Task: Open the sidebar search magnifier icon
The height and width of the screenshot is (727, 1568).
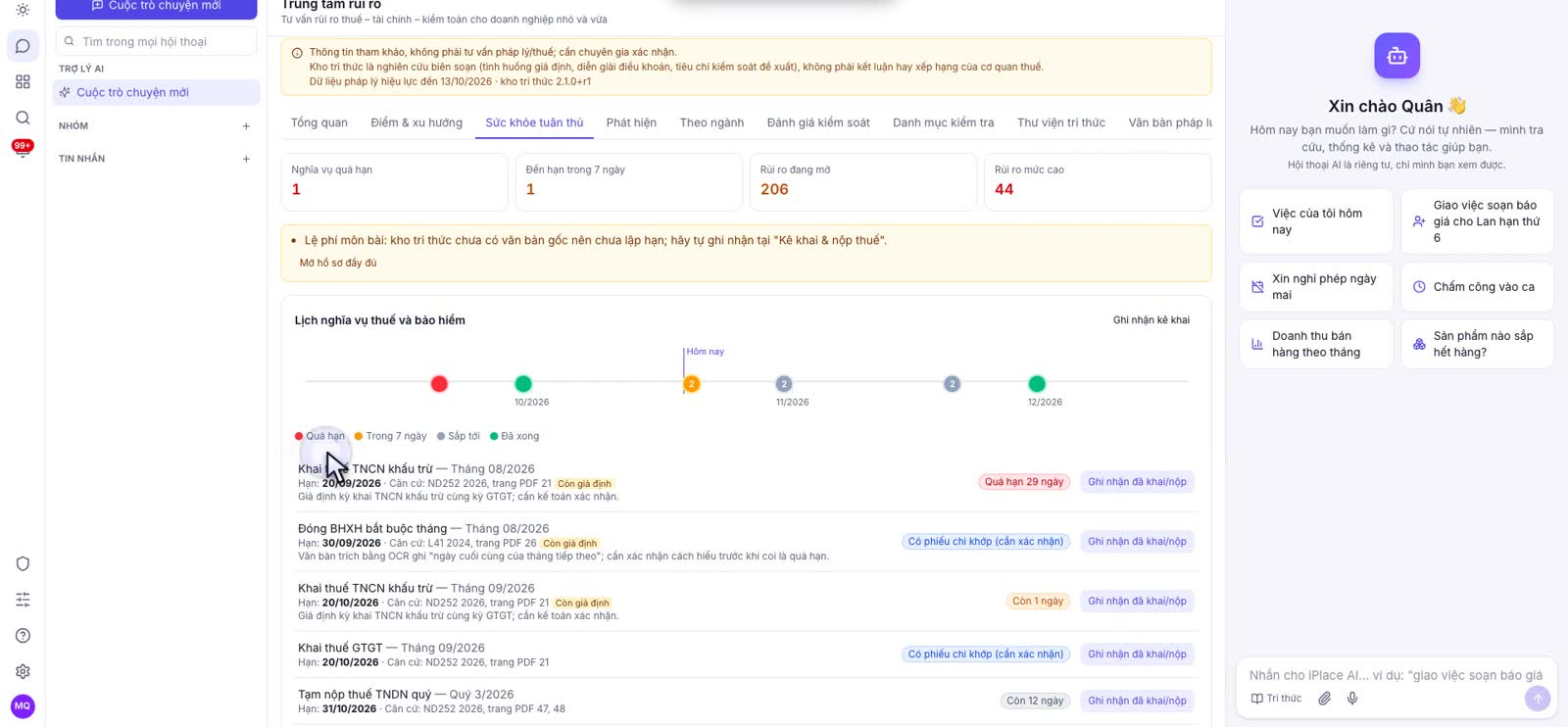Action: coord(23,118)
